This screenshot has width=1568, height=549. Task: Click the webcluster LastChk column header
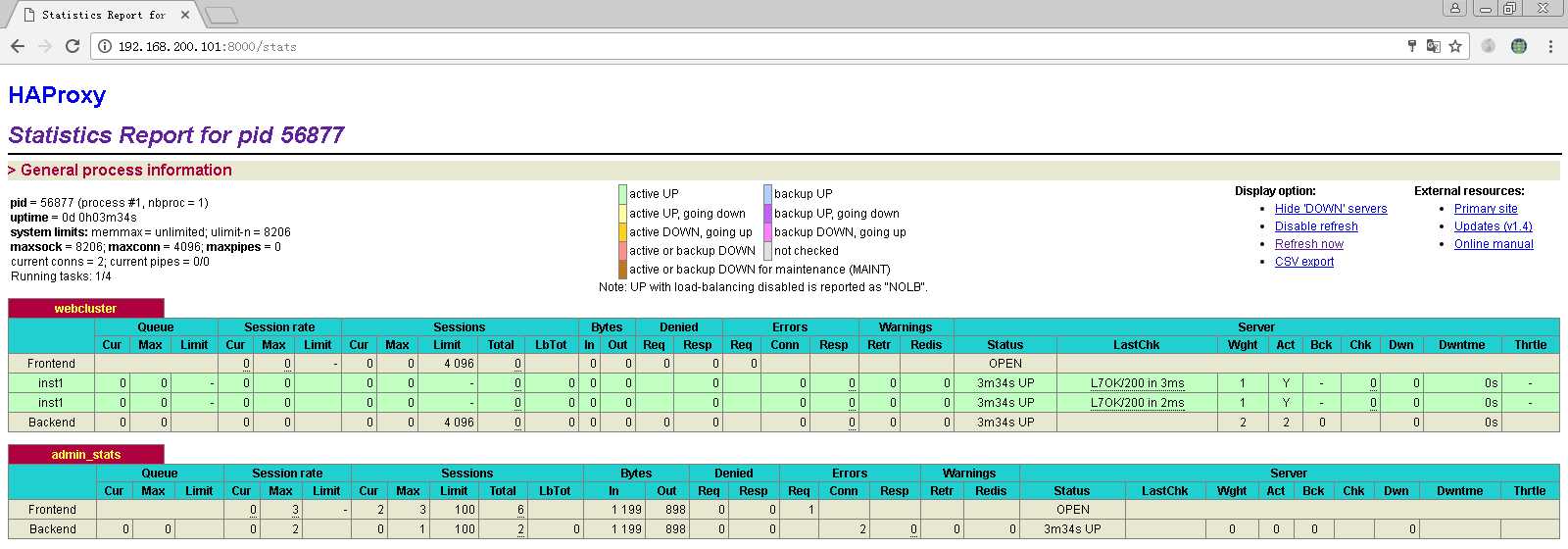[1137, 345]
